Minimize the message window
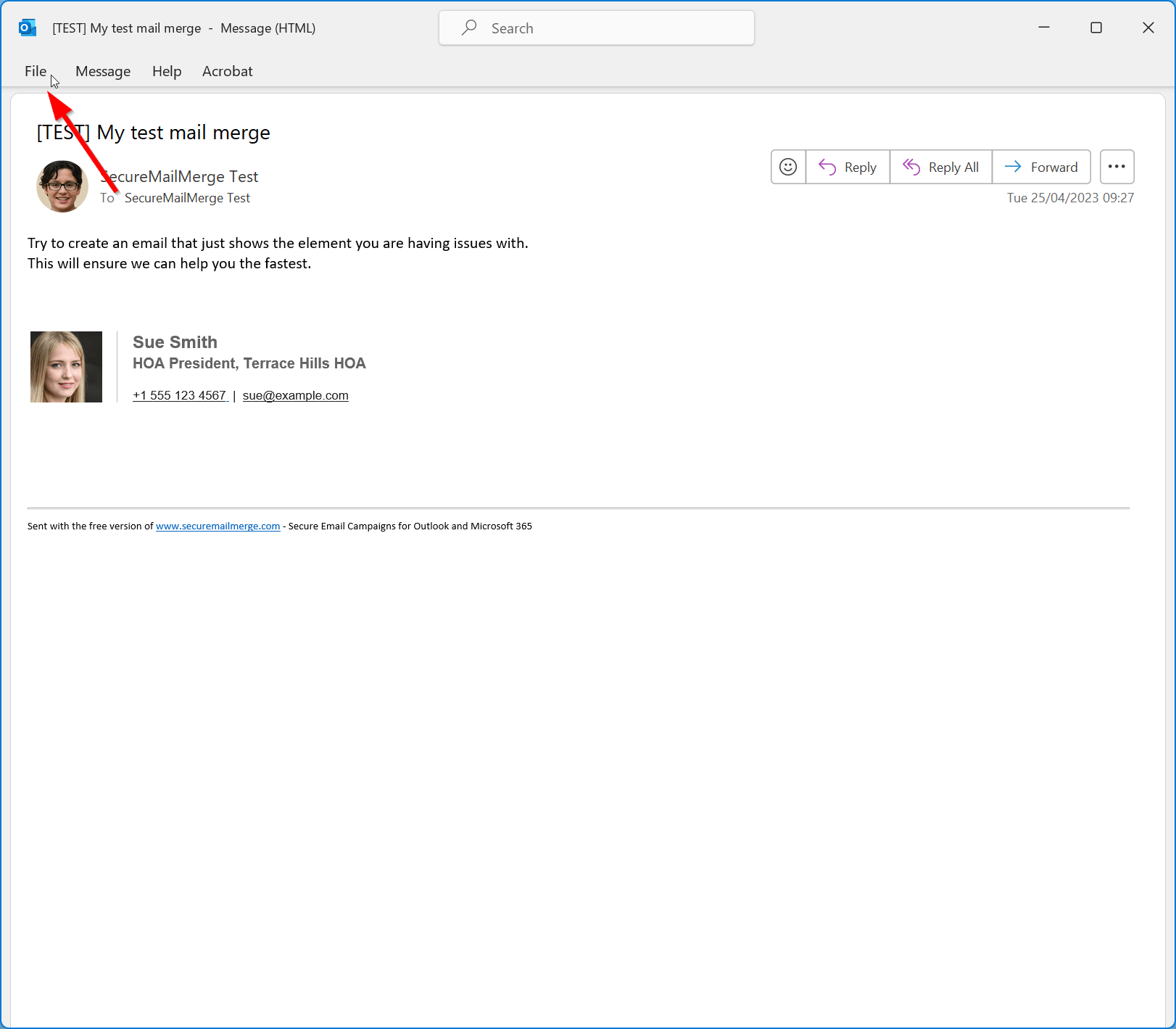The height and width of the screenshot is (1029, 1176). 1043,28
